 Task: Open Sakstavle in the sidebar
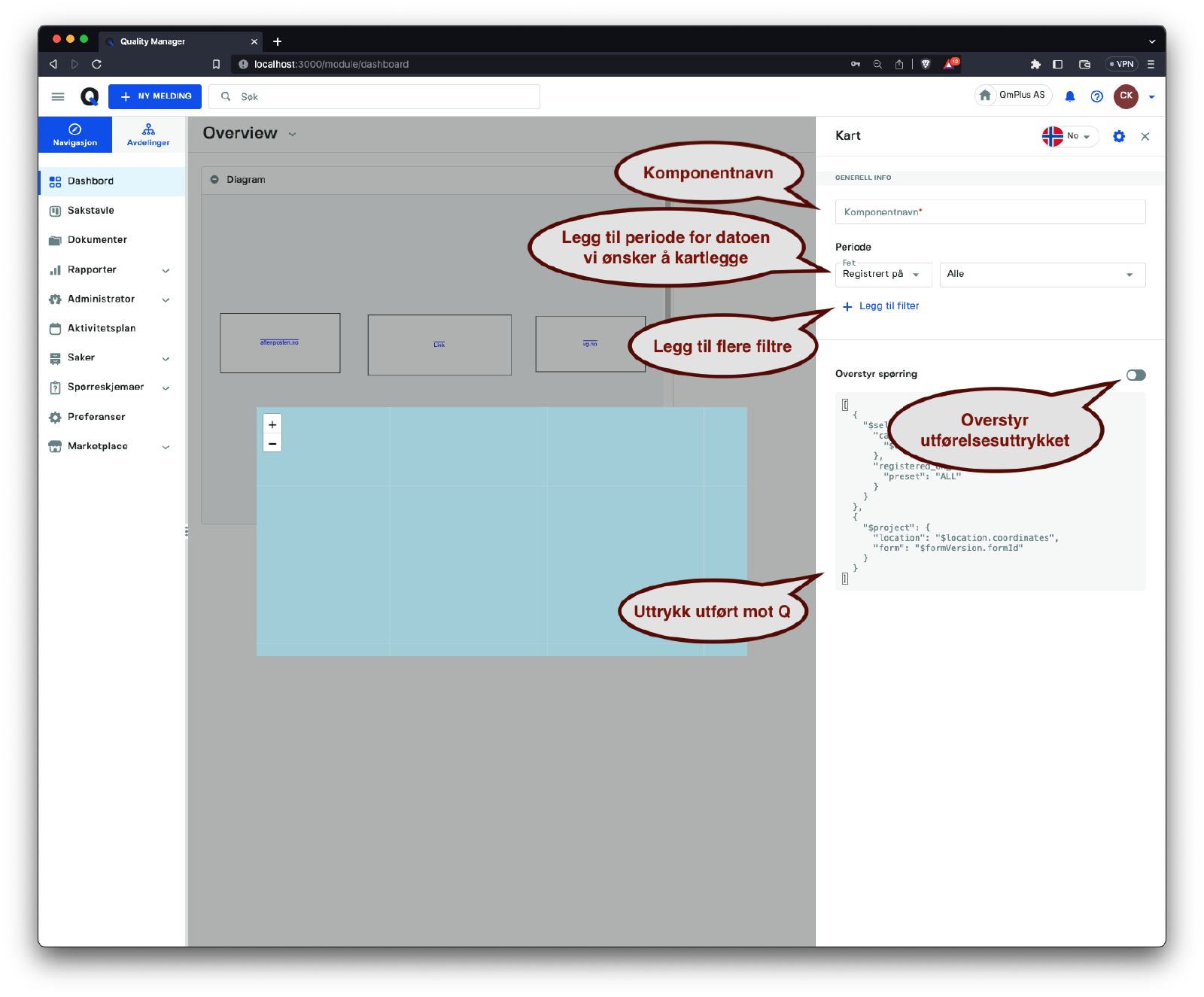pos(91,211)
